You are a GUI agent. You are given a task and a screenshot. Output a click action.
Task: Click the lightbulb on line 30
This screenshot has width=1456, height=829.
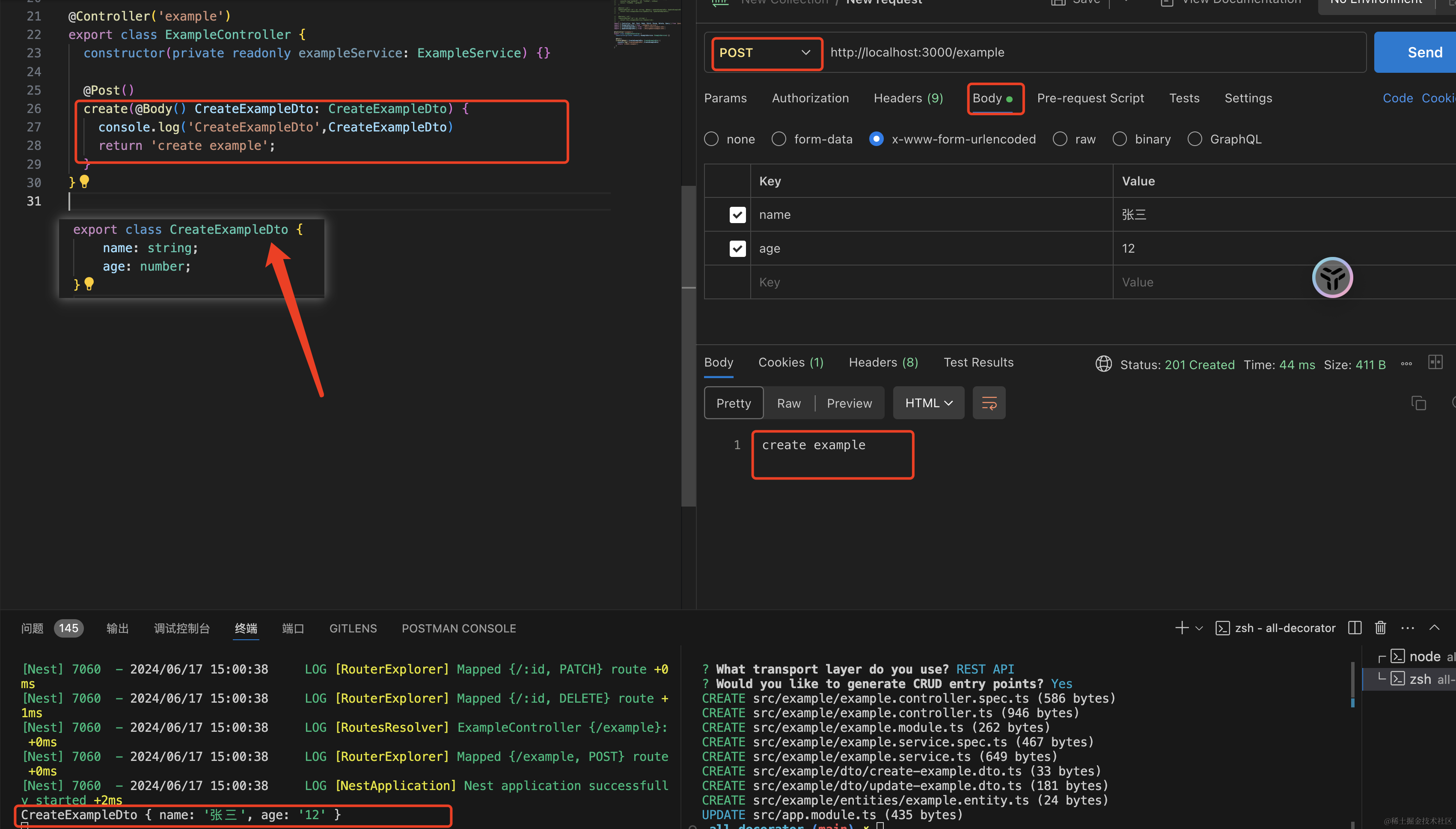click(84, 182)
